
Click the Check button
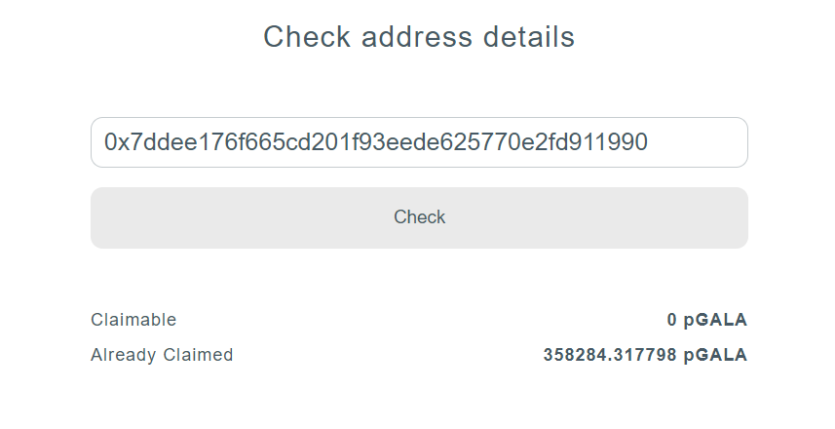419,217
